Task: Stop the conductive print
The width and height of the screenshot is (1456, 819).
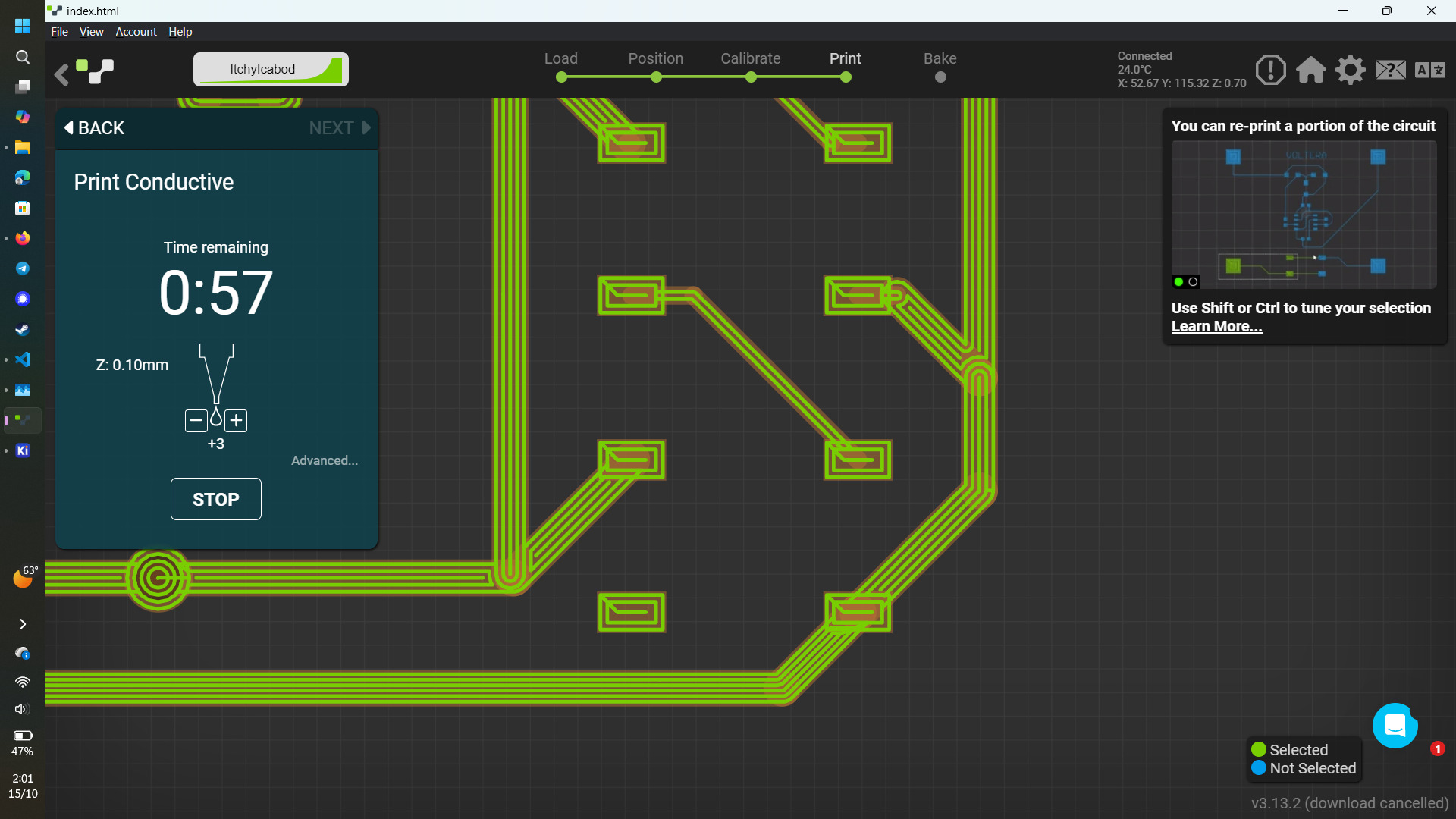Action: tap(216, 499)
